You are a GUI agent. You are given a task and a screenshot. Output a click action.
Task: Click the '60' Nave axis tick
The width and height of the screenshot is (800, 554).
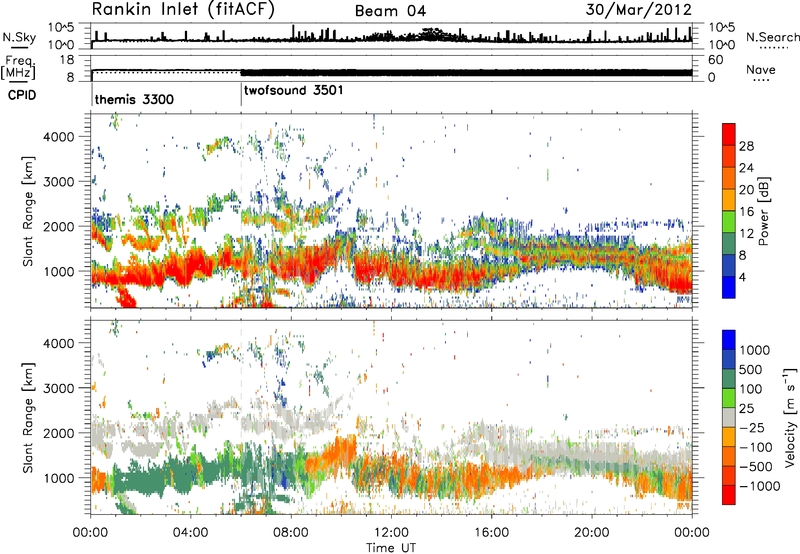[716, 60]
